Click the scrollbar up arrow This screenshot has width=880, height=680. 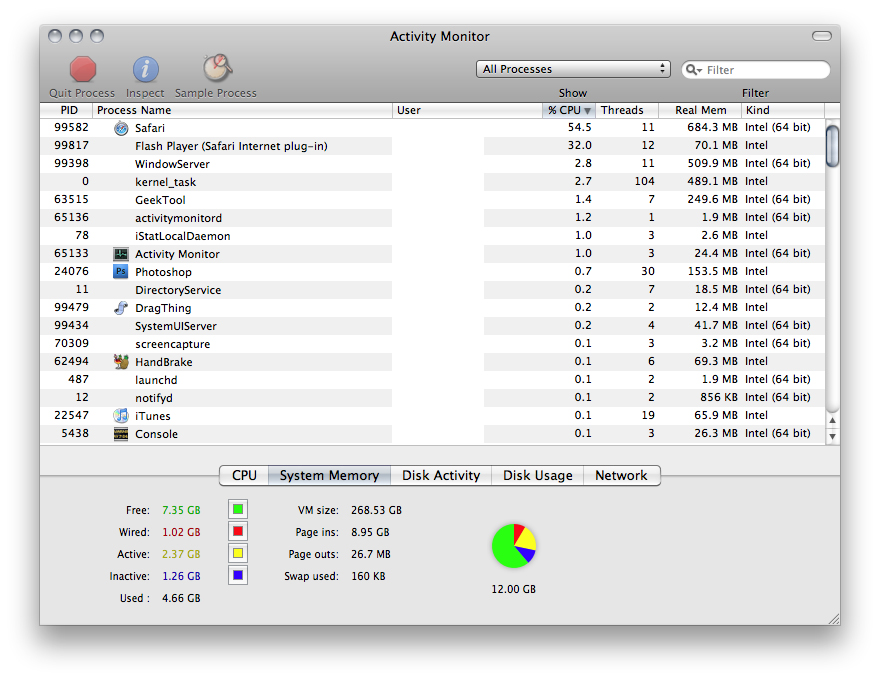coord(833,420)
